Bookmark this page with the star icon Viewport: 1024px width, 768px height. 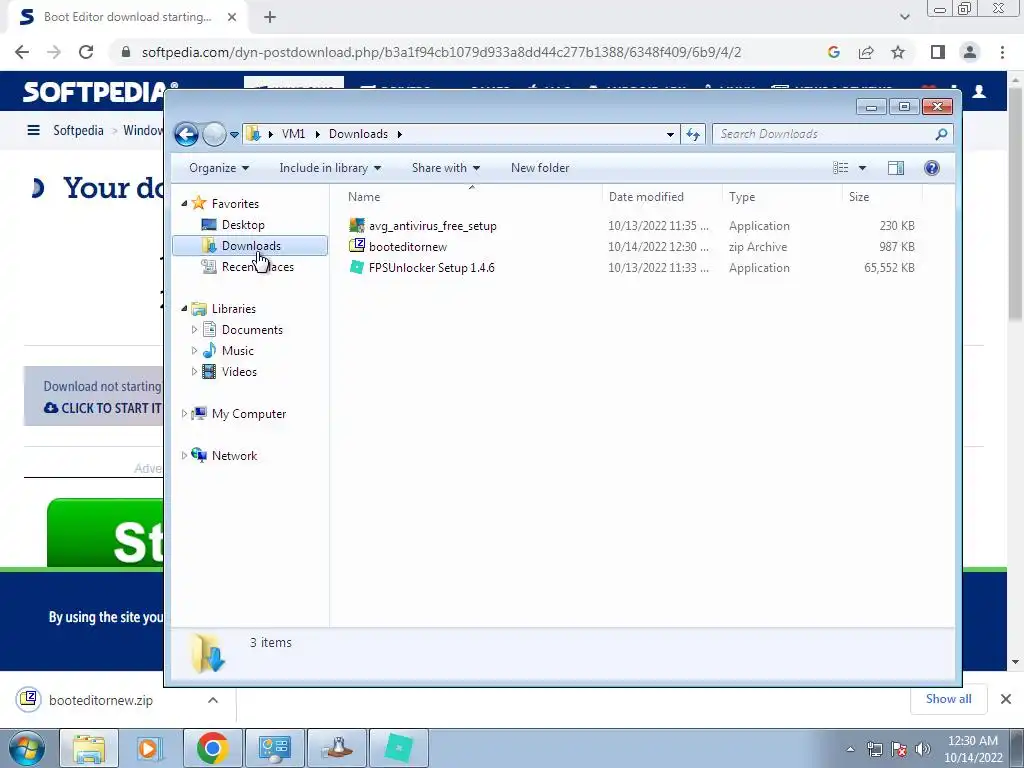point(898,52)
